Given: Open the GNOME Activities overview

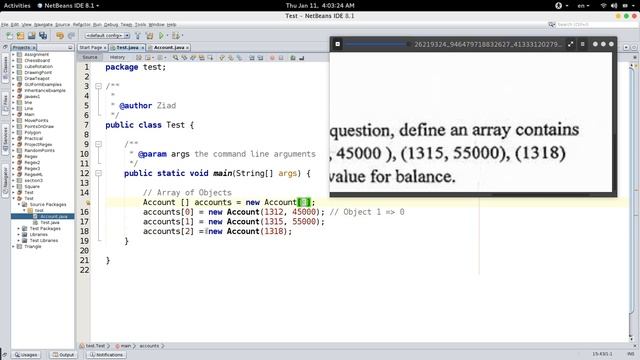Looking at the screenshot, I should click(17, 6).
